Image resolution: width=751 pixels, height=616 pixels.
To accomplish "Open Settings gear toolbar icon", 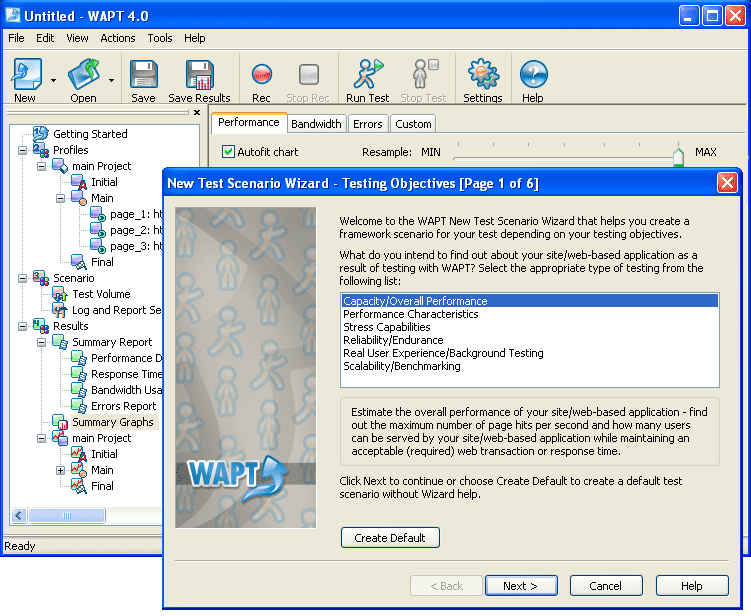I will point(483,74).
